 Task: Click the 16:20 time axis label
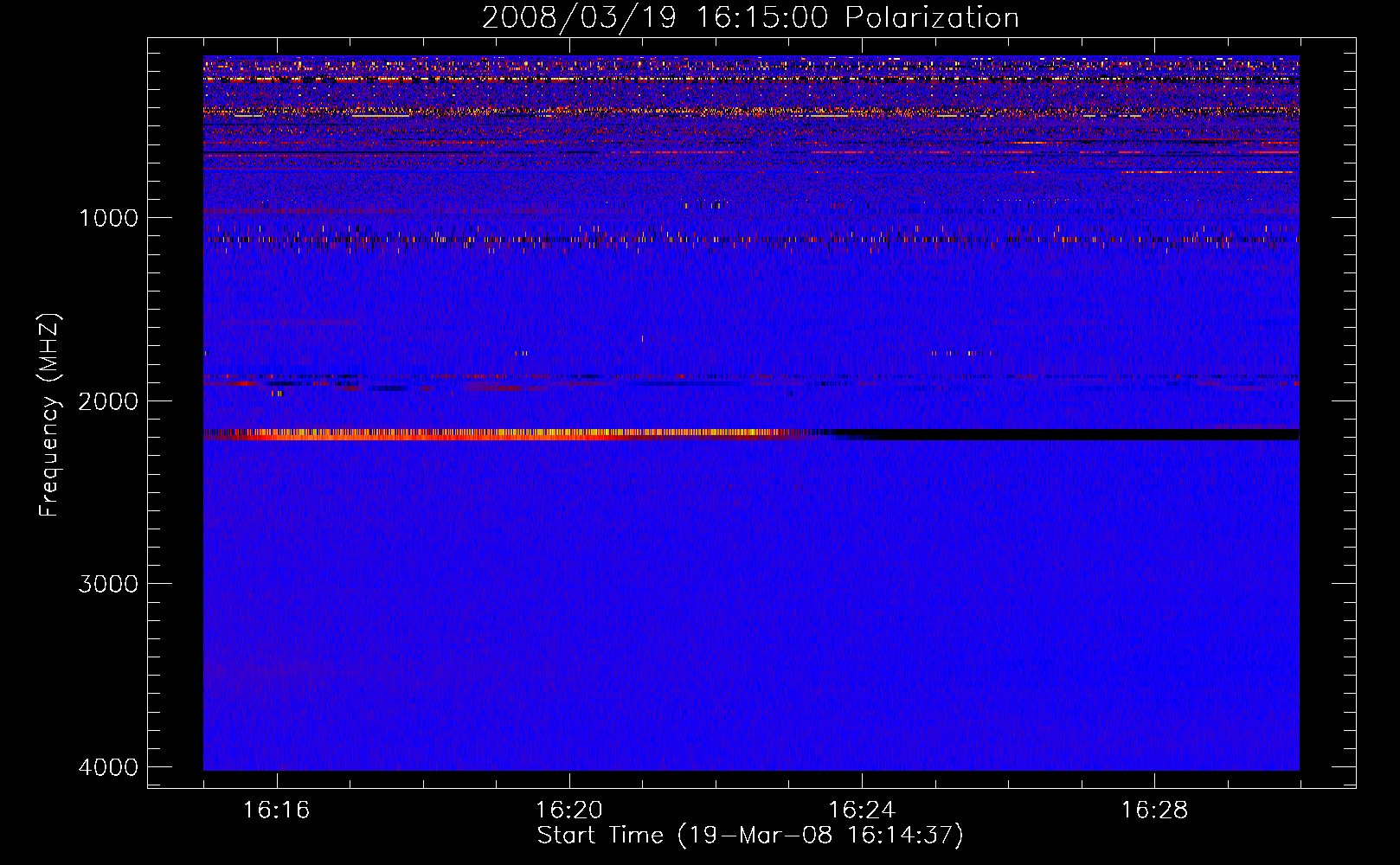pos(568,811)
